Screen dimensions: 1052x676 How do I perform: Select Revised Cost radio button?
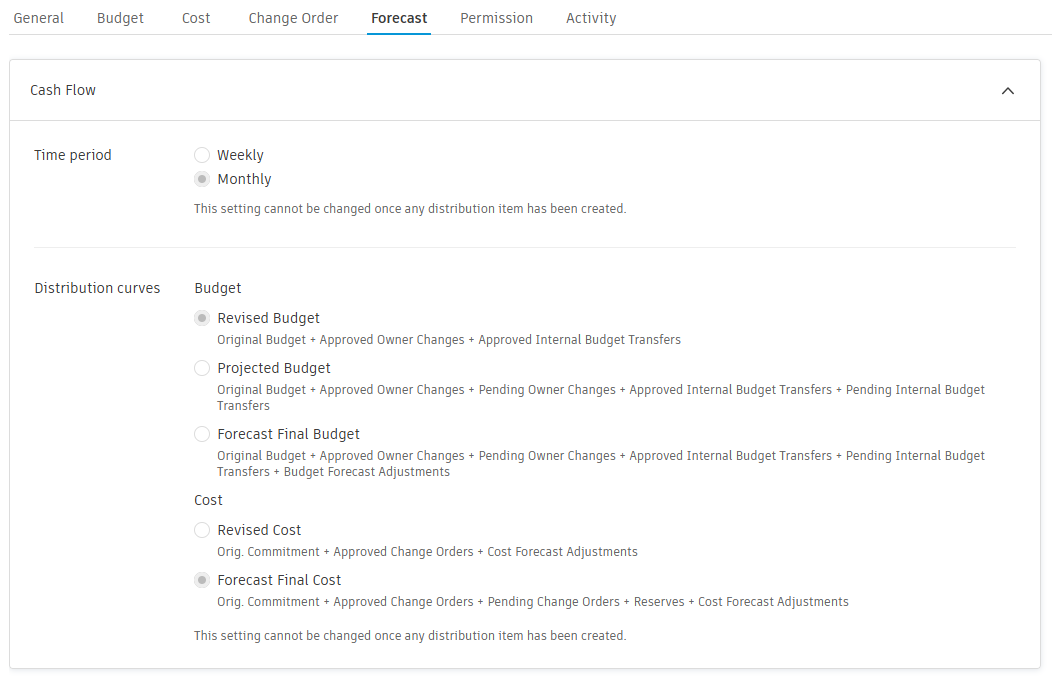coord(202,530)
